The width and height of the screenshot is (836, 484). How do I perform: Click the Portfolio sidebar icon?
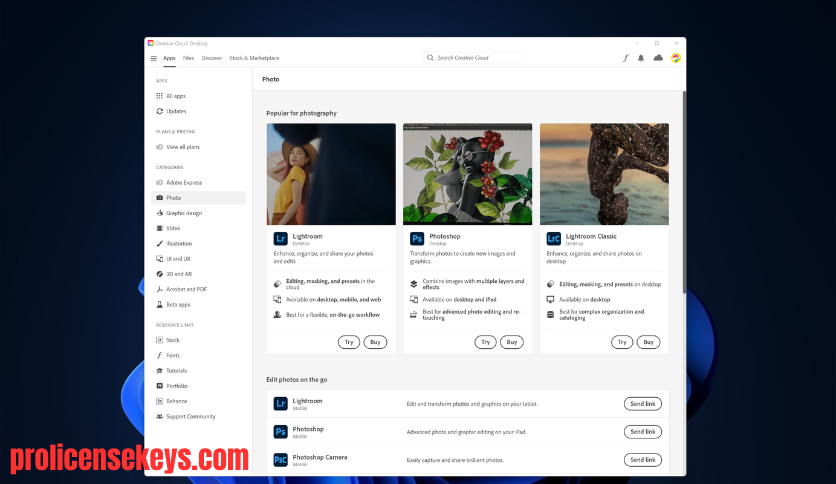pos(159,386)
